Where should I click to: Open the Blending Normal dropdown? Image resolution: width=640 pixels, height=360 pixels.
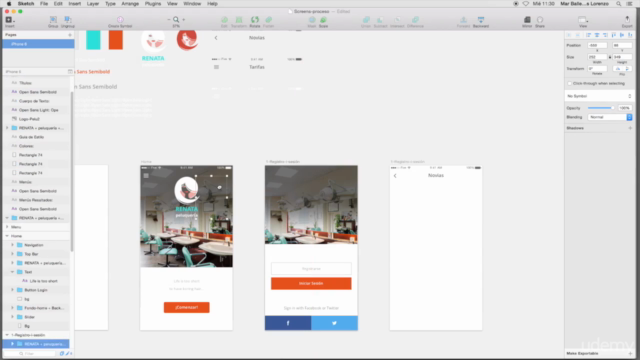(610, 117)
